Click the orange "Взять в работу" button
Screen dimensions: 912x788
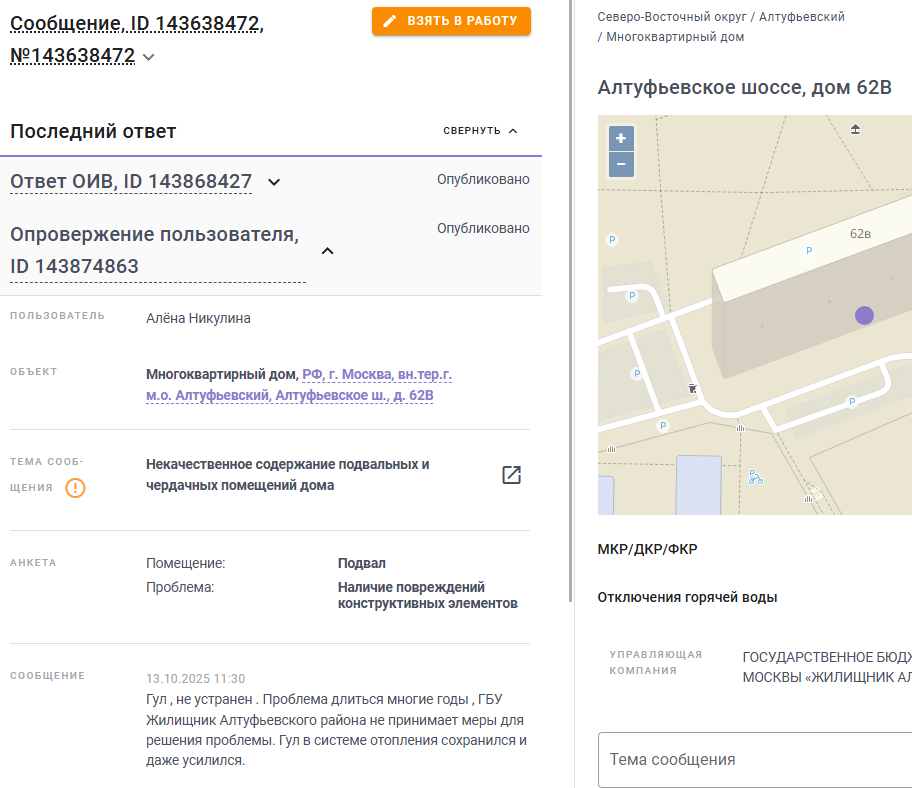[x=451, y=21]
